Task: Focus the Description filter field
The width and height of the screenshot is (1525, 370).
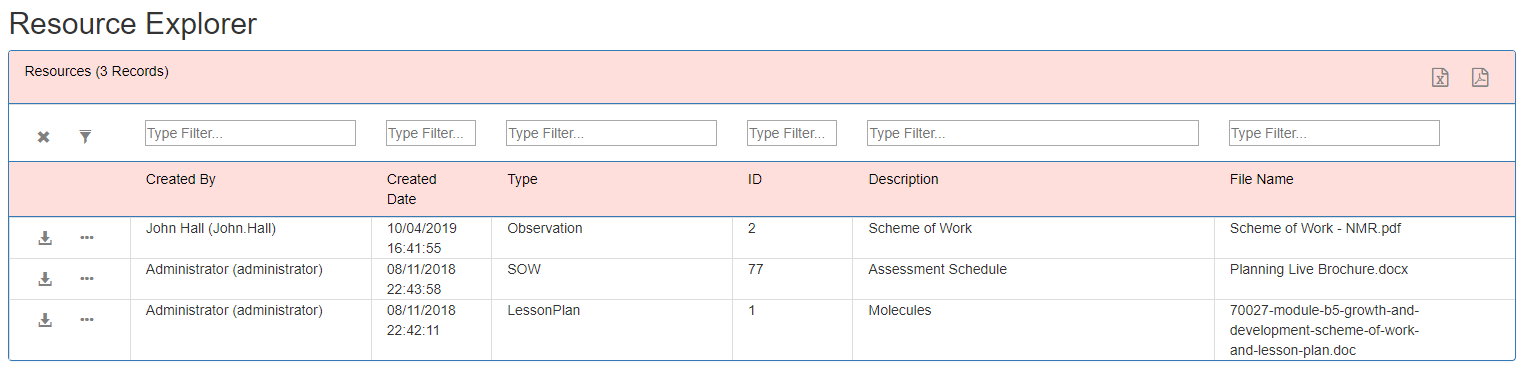Action: pyautogui.click(x=1033, y=133)
